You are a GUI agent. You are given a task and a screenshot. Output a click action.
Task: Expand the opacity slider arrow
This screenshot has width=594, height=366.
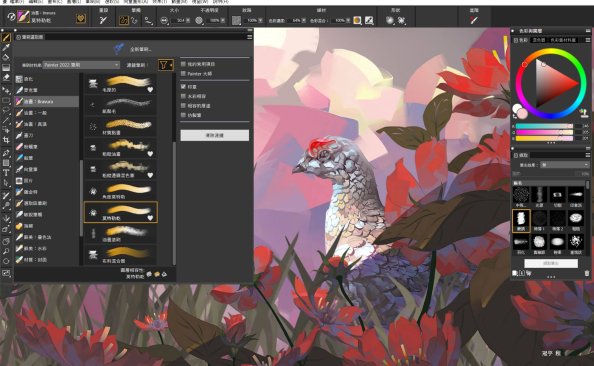223,20
